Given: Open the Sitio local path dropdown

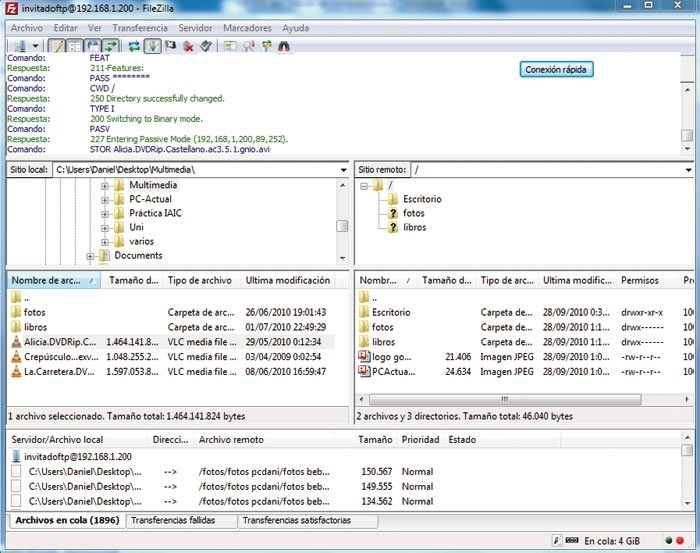Looking at the screenshot, I should pyautogui.click(x=343, y=170).
